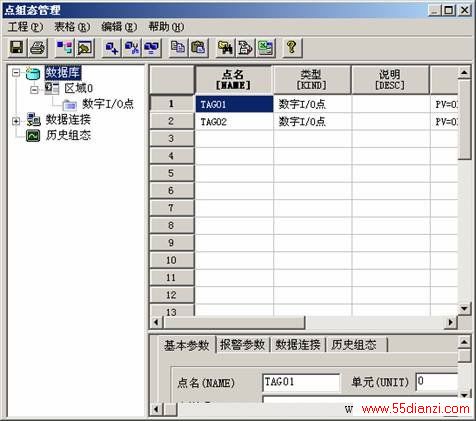This screenshot has height=421, width=476.
Task: Open the 编辑(E) menu
Action: tap(119, 27)
